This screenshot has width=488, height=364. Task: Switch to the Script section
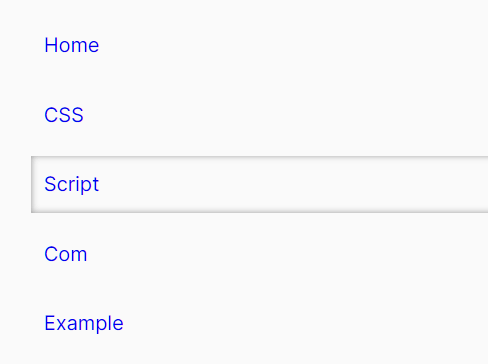coord(72,184)
